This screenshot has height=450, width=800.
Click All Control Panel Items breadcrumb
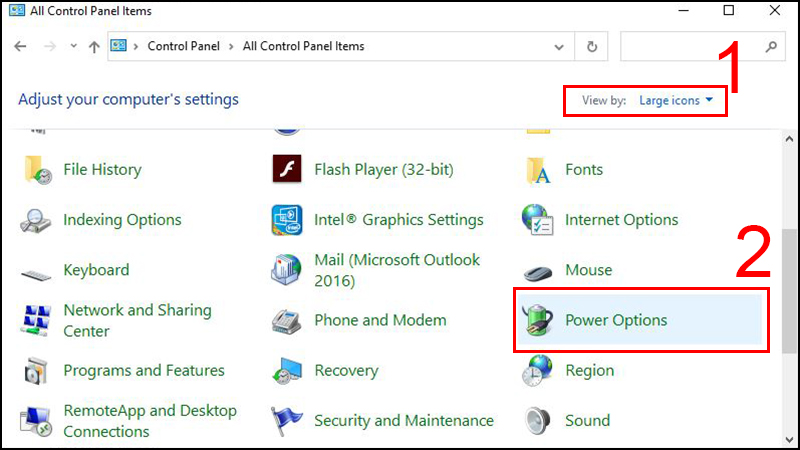click(304, 46)
